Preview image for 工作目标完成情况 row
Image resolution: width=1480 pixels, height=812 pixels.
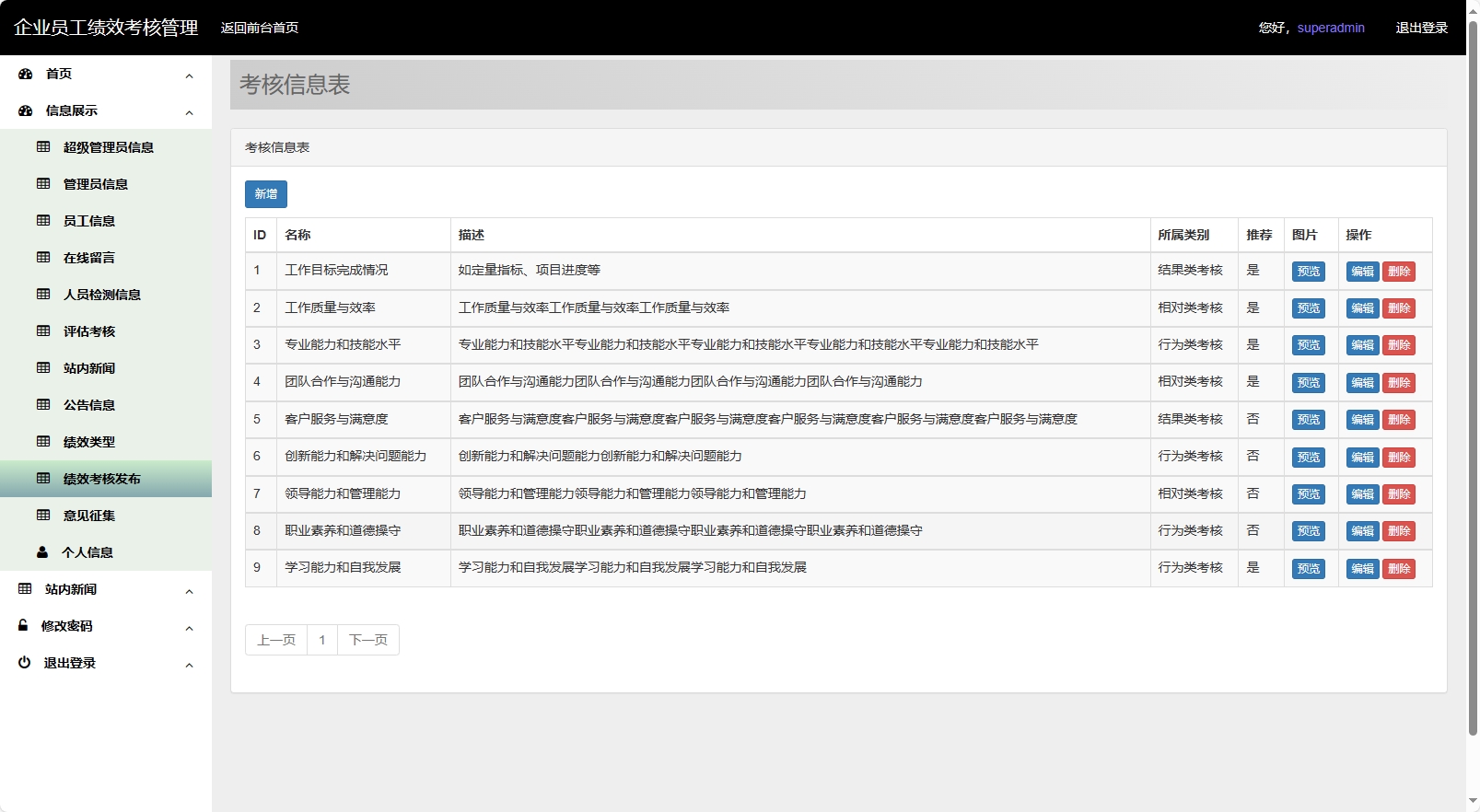(x=1309, y=272)
